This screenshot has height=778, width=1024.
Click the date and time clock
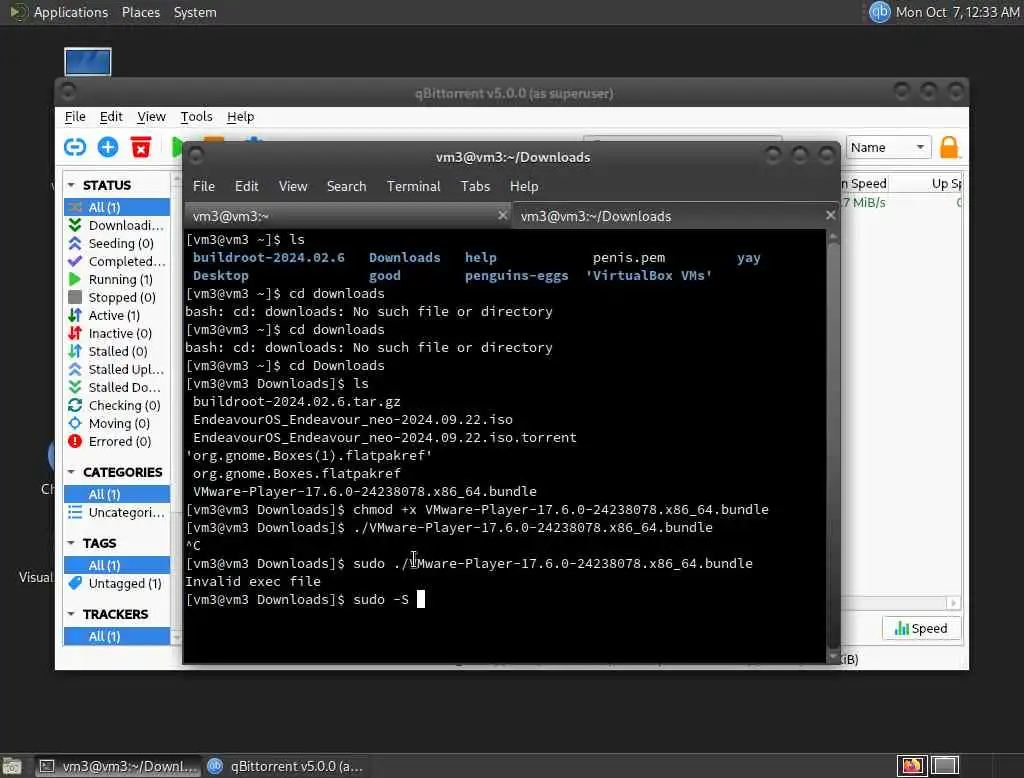(957, 12)
